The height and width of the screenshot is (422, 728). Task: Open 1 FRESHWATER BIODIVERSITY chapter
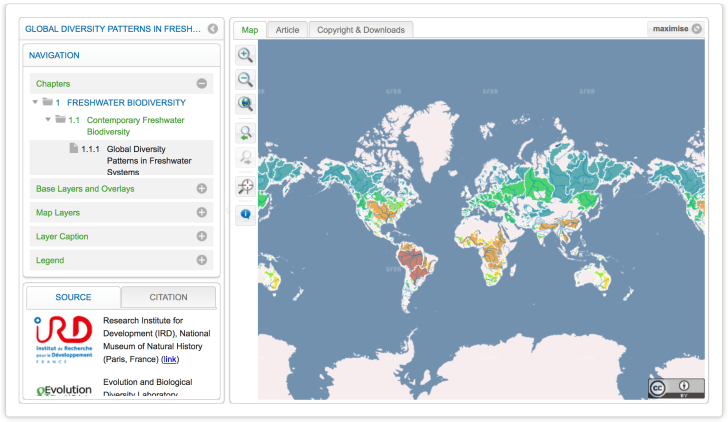click(x=121, y=102)
